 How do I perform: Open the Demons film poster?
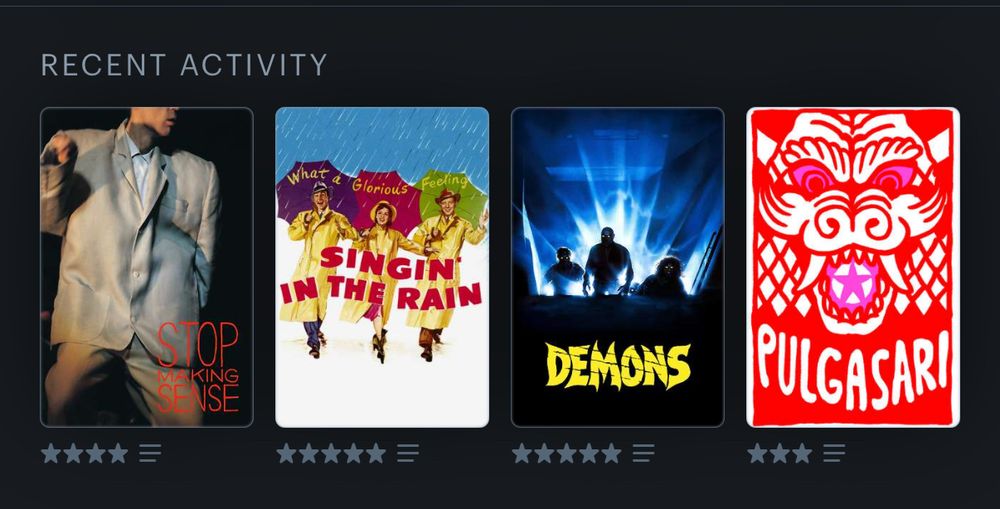pos(617,267)
